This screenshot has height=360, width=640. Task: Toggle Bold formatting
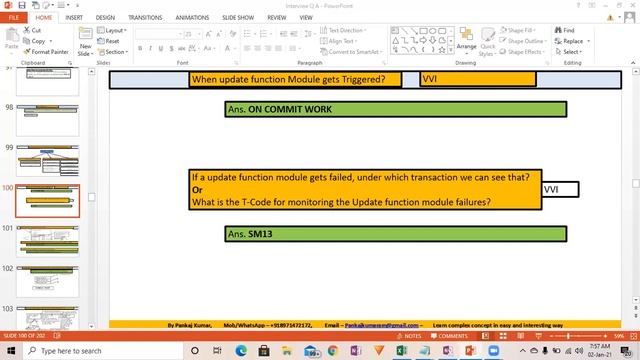pos(140,48)
